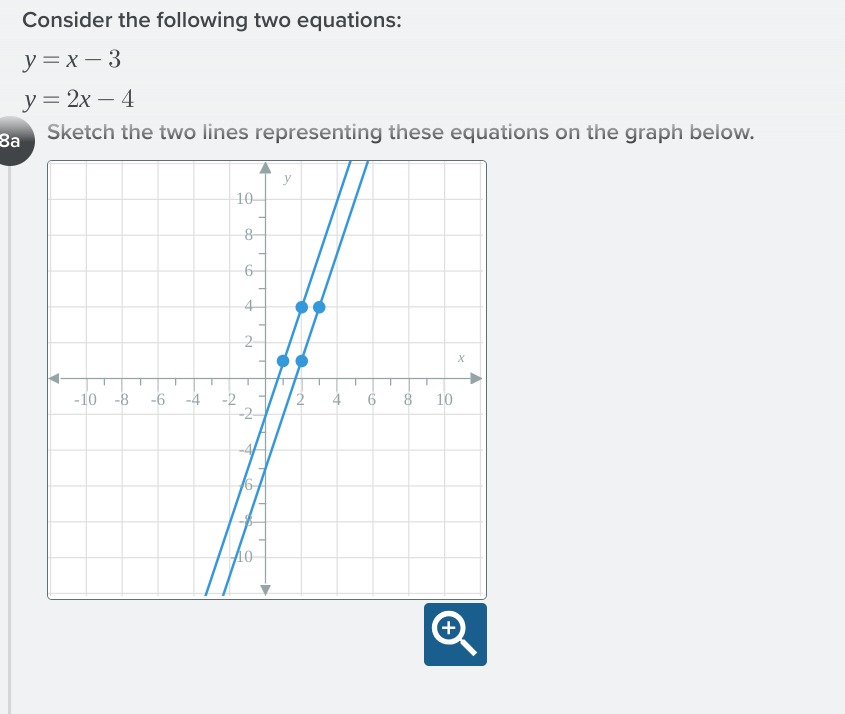This screenshot has height=714, width=845.
Task: Click the x axis letter label
Action: (x=461, y=358)
